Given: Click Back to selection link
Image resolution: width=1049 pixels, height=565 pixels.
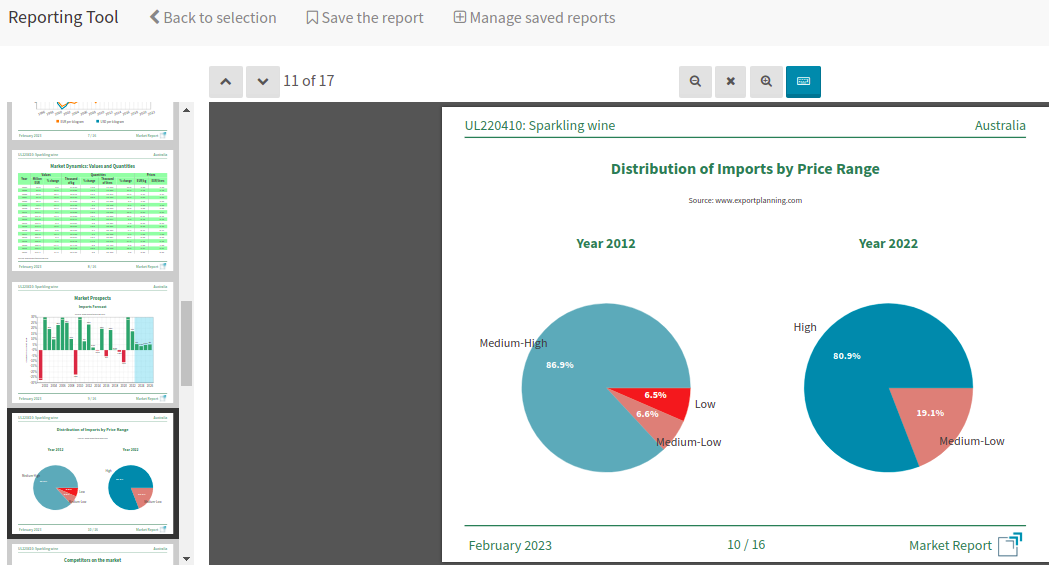Looking at the screenshot, I should point(213,18).
